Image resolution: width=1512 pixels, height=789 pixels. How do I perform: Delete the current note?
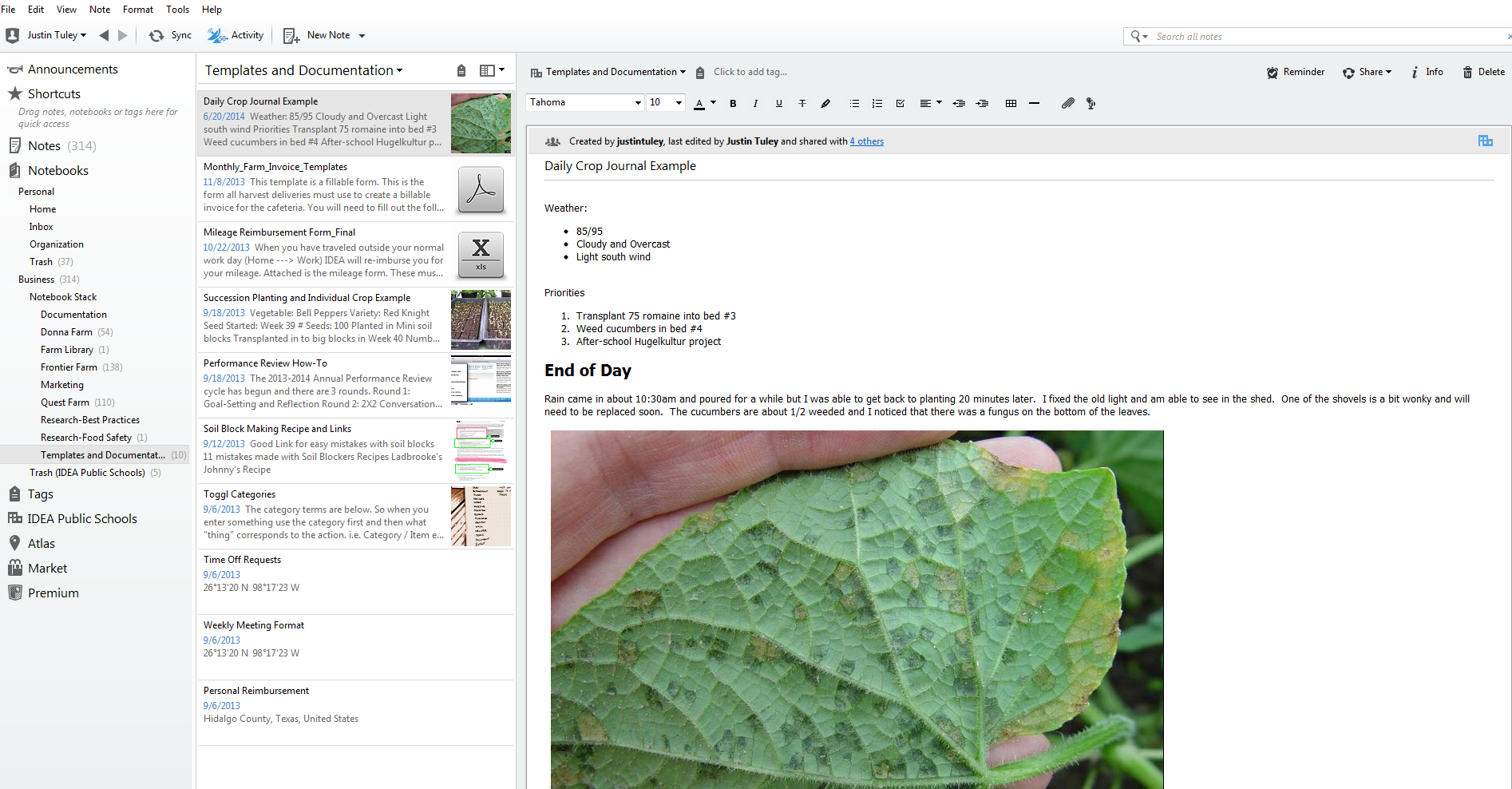tap(1483, 72)
